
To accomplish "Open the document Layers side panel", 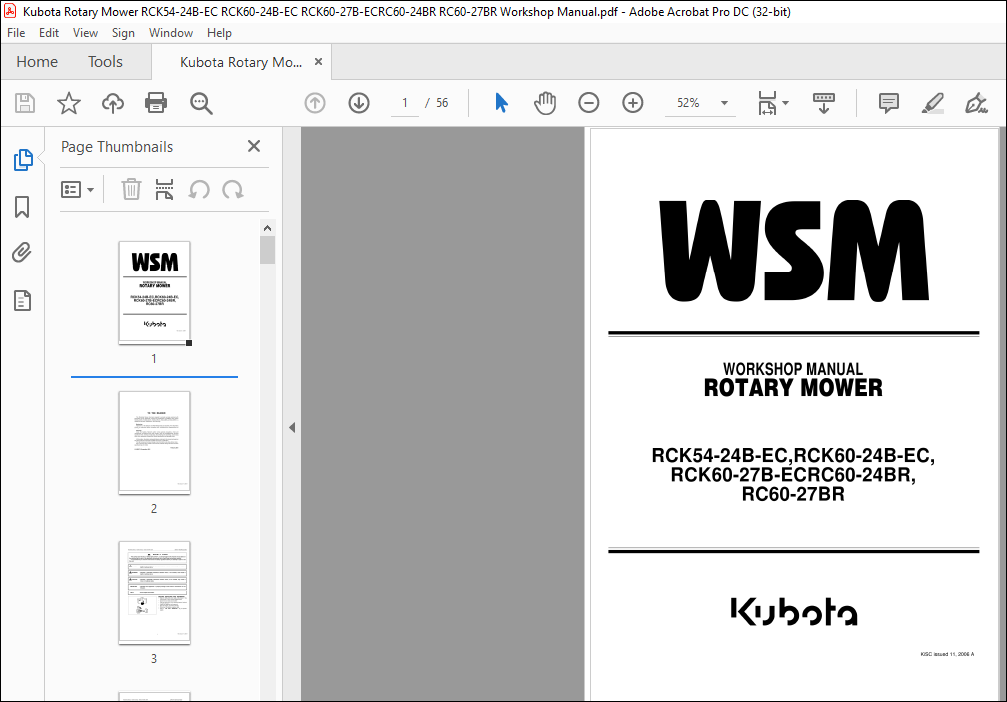I will pyautogui.click(x=22, y=301).
